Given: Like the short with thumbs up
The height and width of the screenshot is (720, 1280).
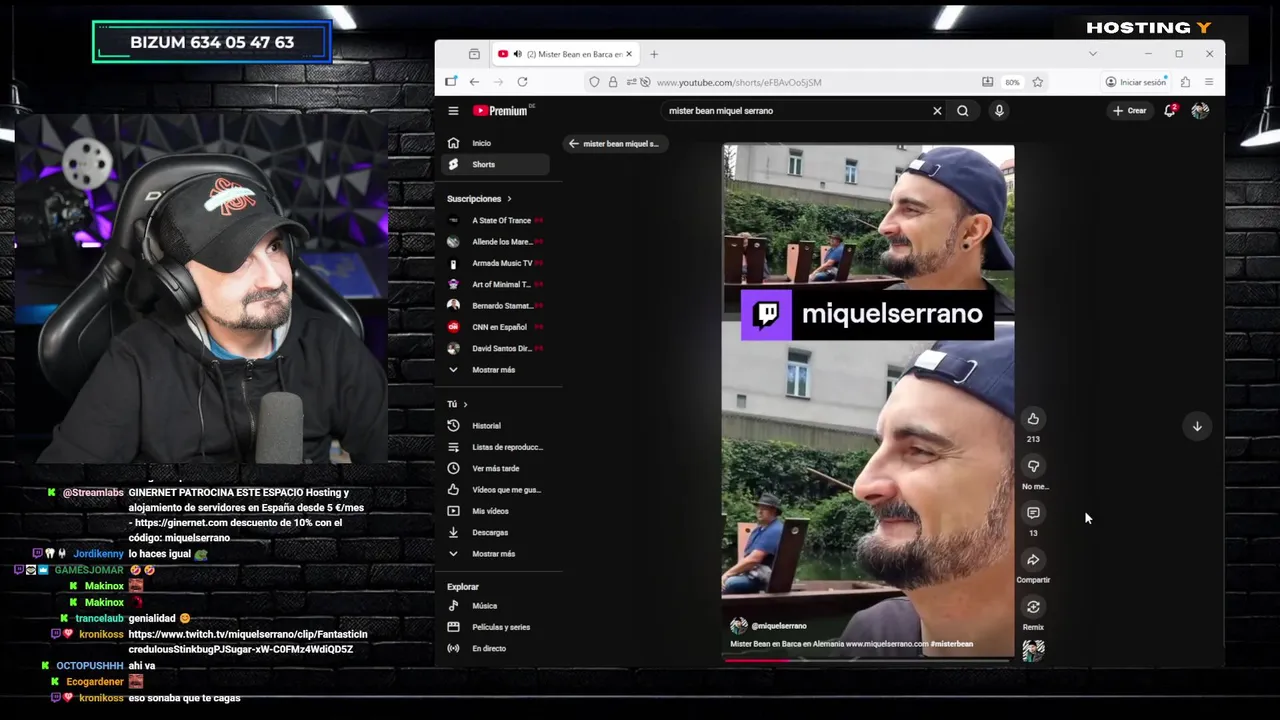Looking at the screenshot, I should pyautogui.click(x=1033, y=419).
